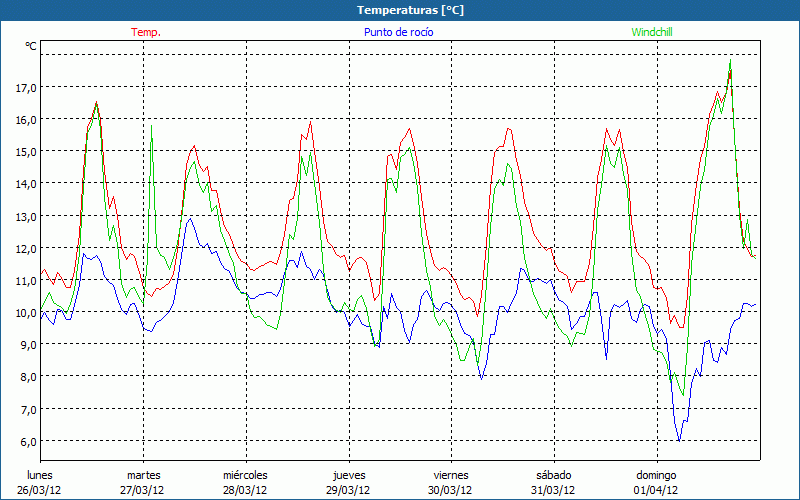
Task: Select the lunes day label
Action: click(41, 475)
